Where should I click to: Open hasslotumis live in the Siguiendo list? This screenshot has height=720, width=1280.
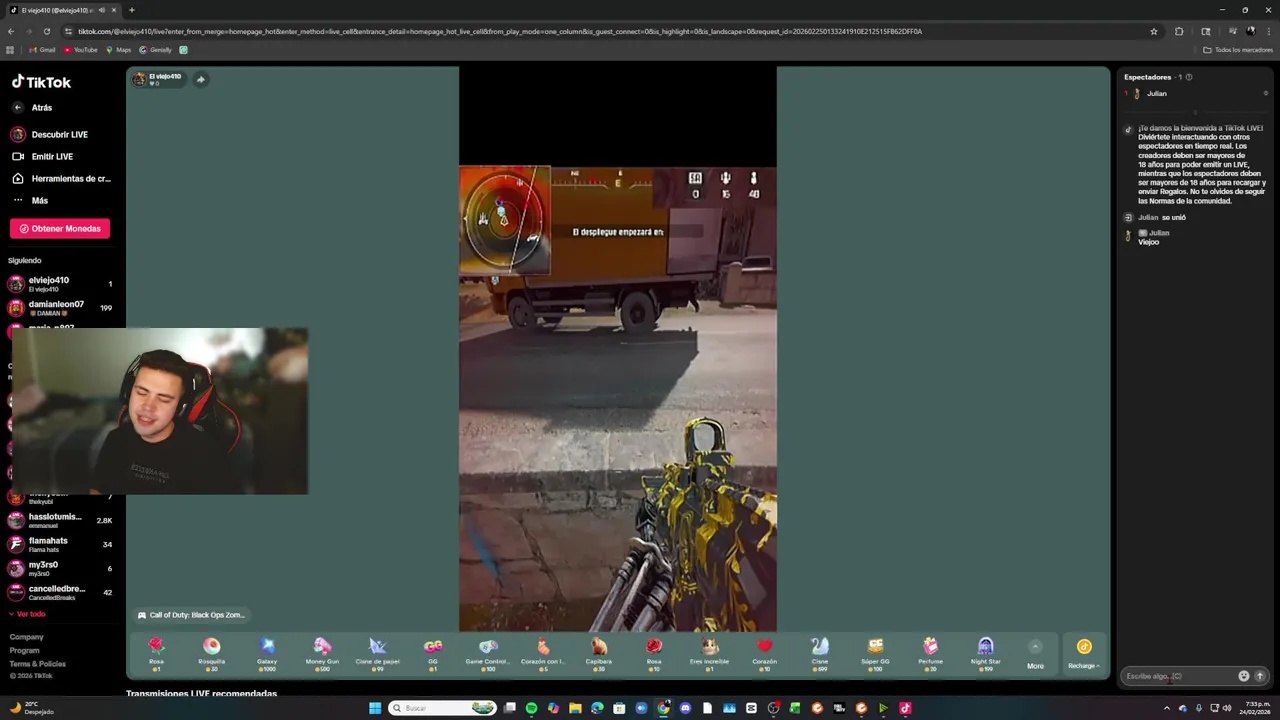pos(62,520)
